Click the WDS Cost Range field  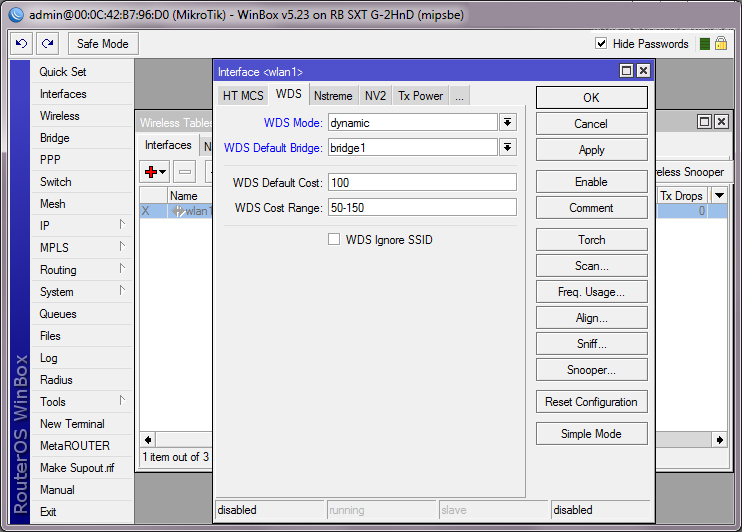click(x=422, y=208)
